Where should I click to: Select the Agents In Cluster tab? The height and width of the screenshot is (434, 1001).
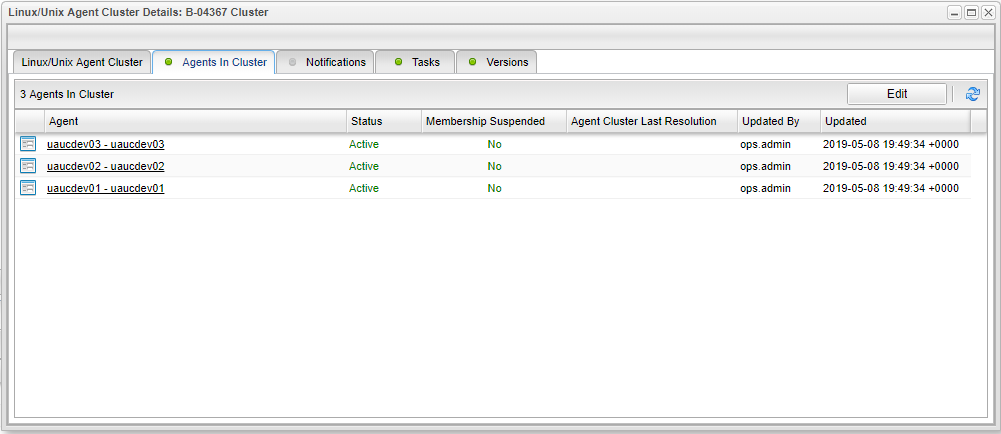[214, 62]
